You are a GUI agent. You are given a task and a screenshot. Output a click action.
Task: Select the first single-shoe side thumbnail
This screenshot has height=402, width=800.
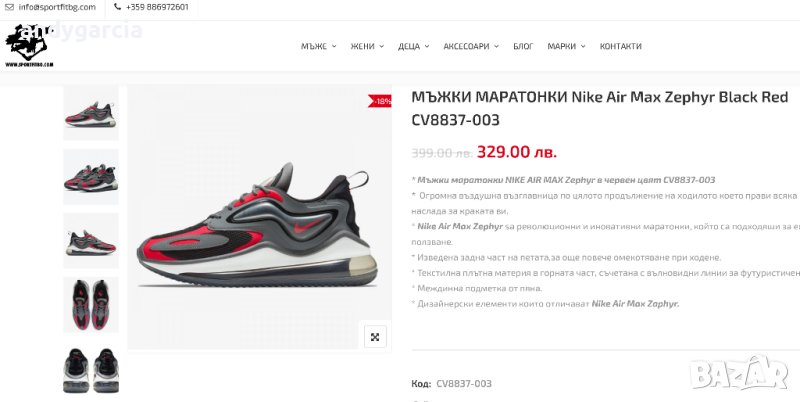91,113
